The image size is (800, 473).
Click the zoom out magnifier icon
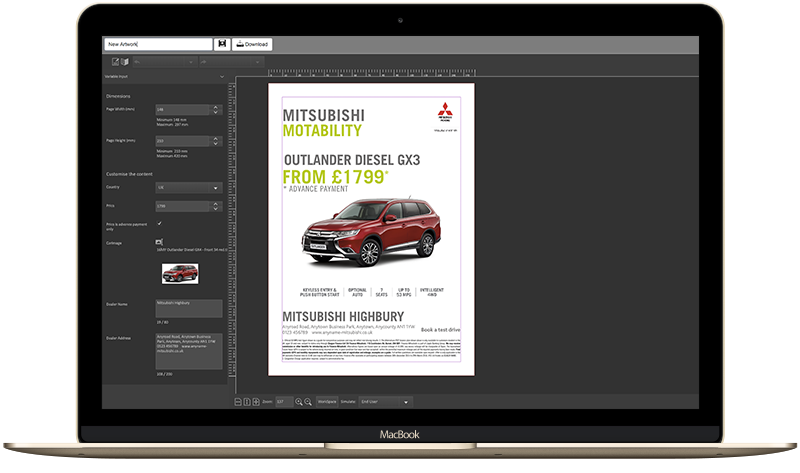(308, 402)
